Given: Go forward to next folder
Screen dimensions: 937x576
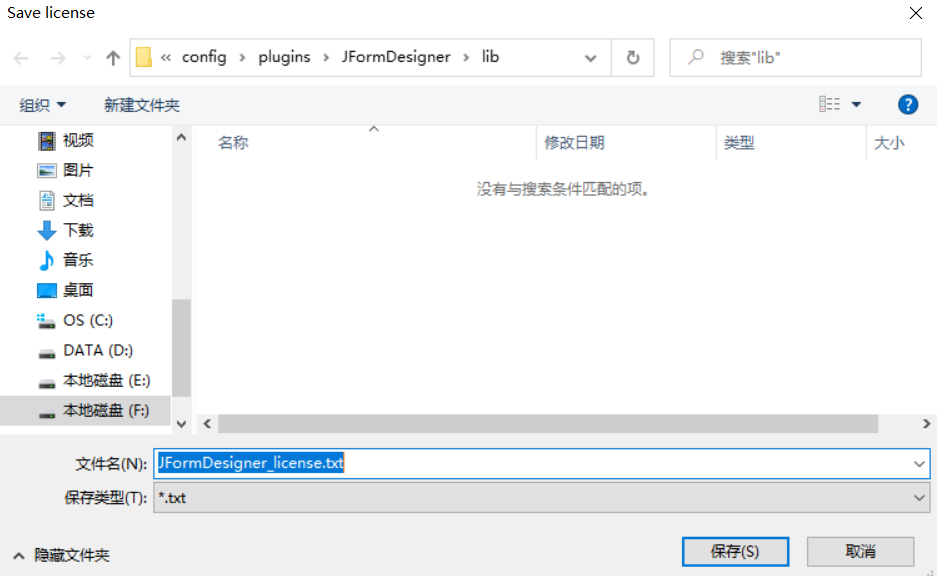Looking at the screenshot, I should click(58, 58).
